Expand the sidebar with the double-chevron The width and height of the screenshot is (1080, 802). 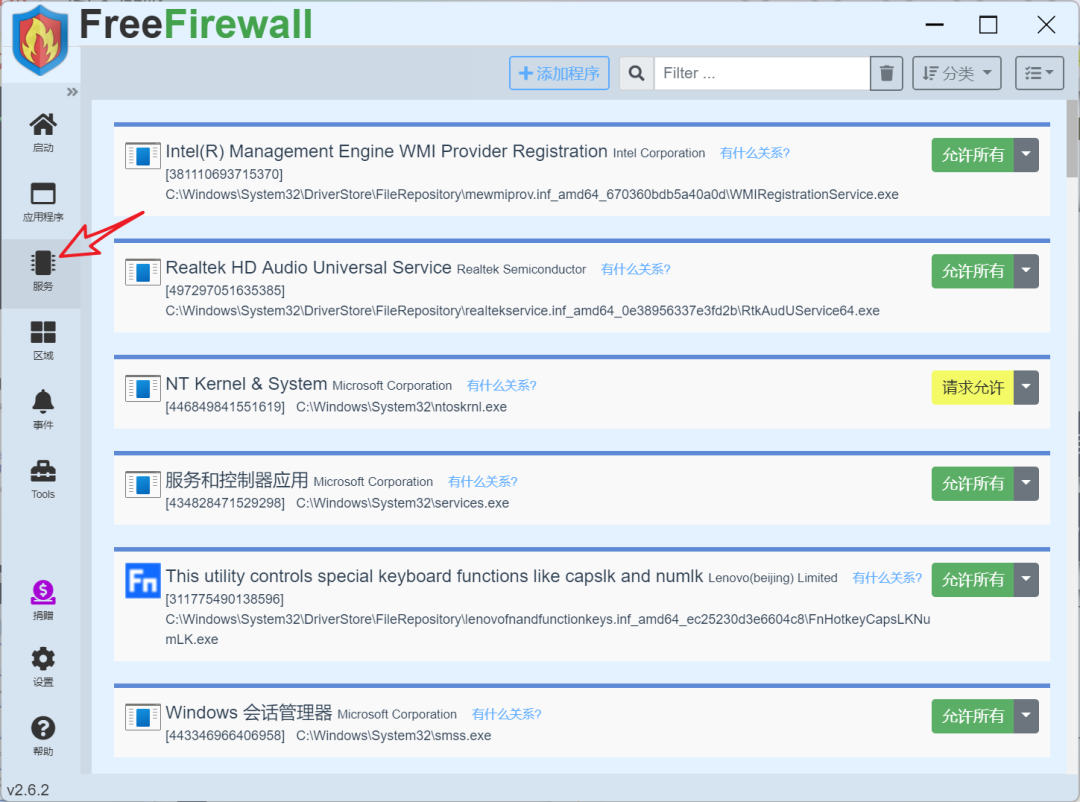[x=72, y=92]
